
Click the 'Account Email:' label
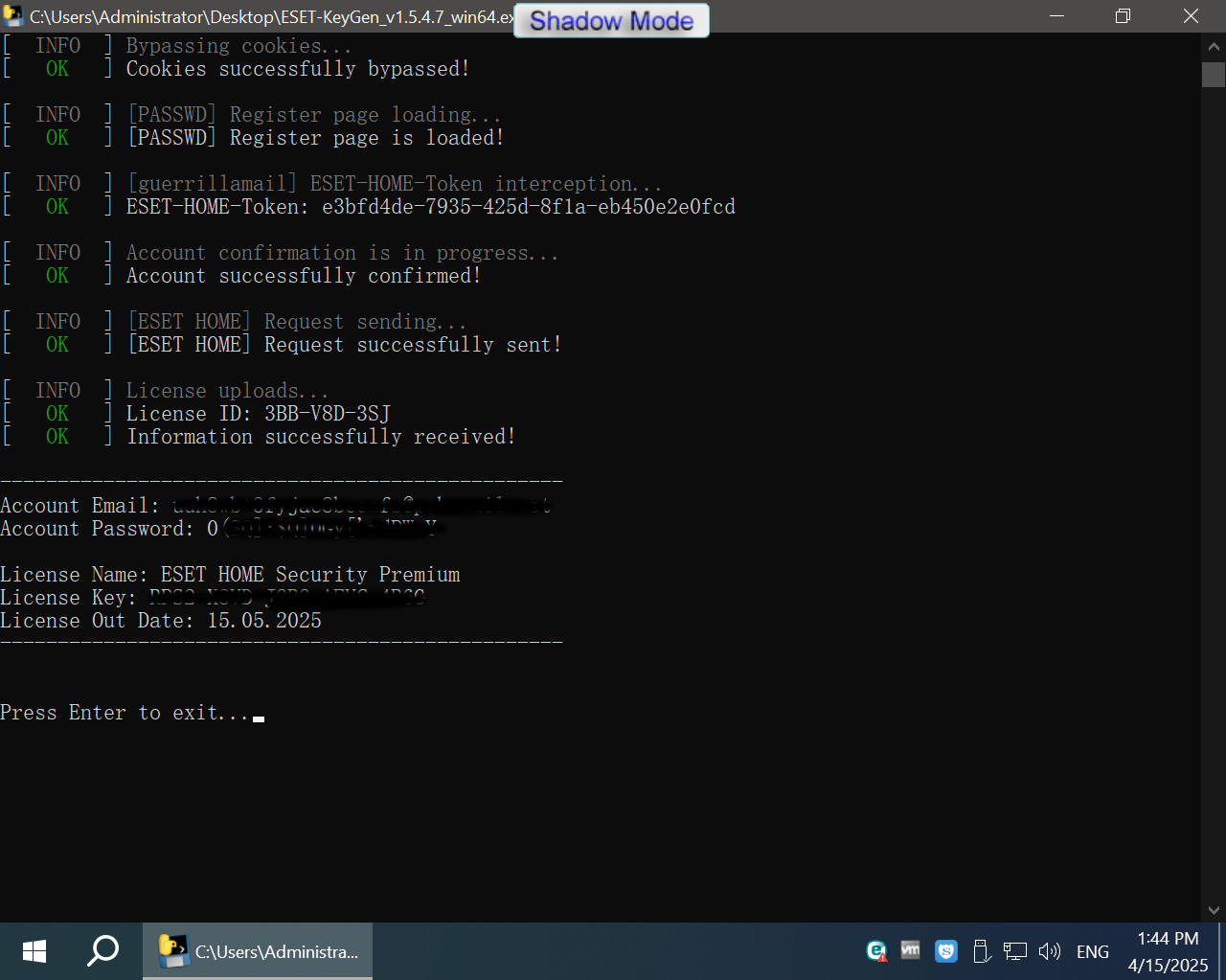(80, 506)
